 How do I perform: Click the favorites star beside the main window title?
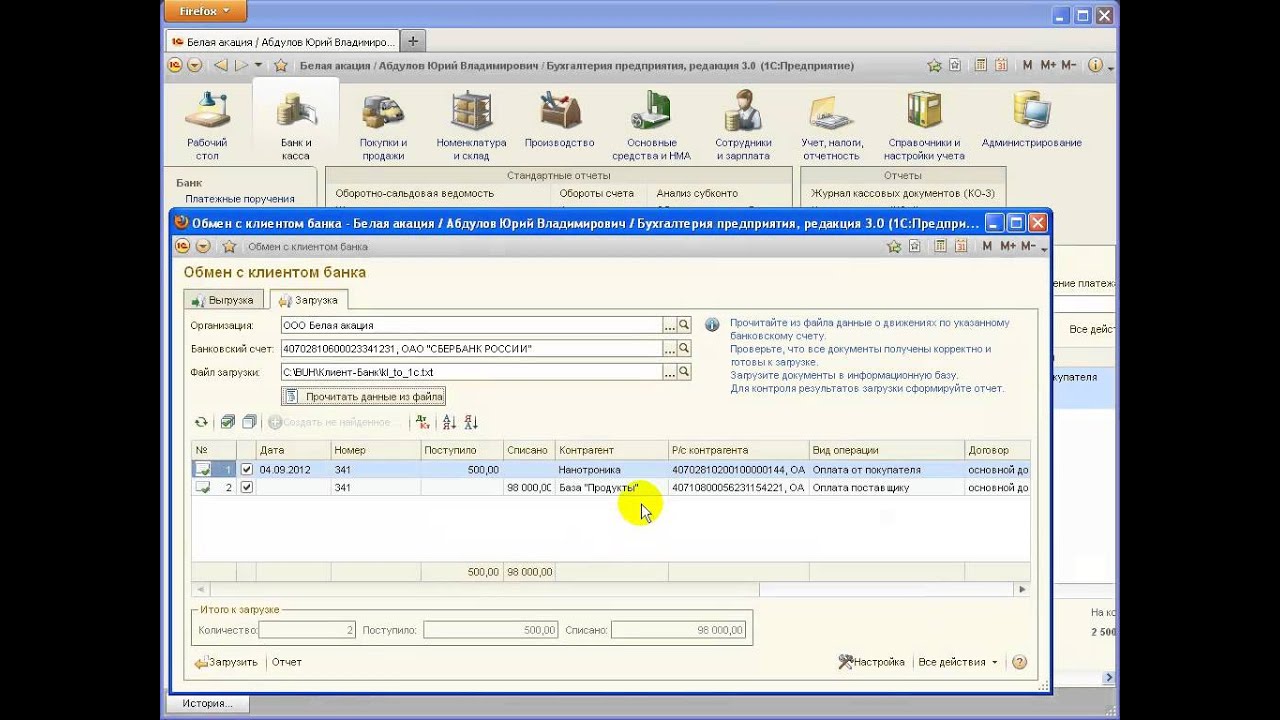[281, 65]
